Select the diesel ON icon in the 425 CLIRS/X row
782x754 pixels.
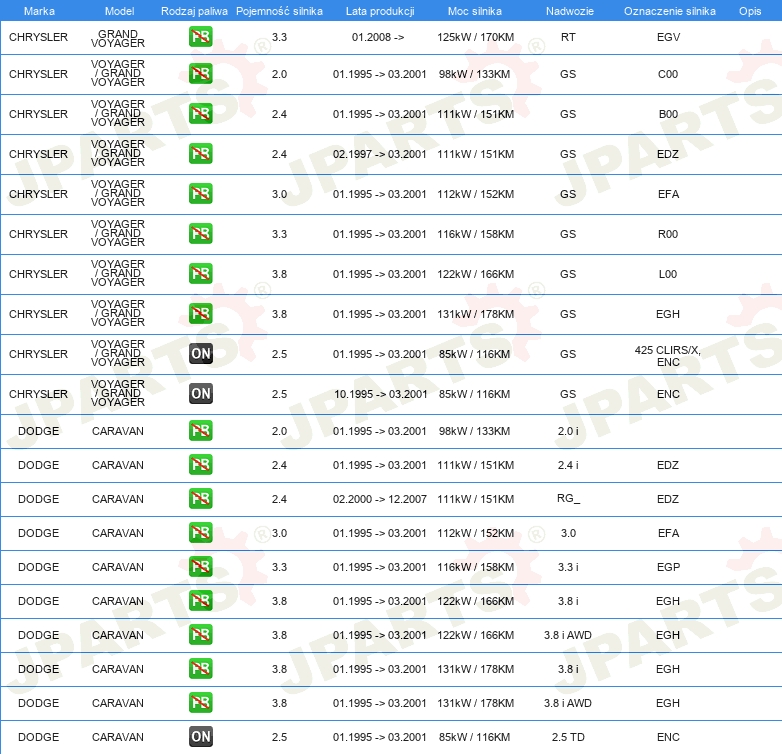[x=200, y=354]
